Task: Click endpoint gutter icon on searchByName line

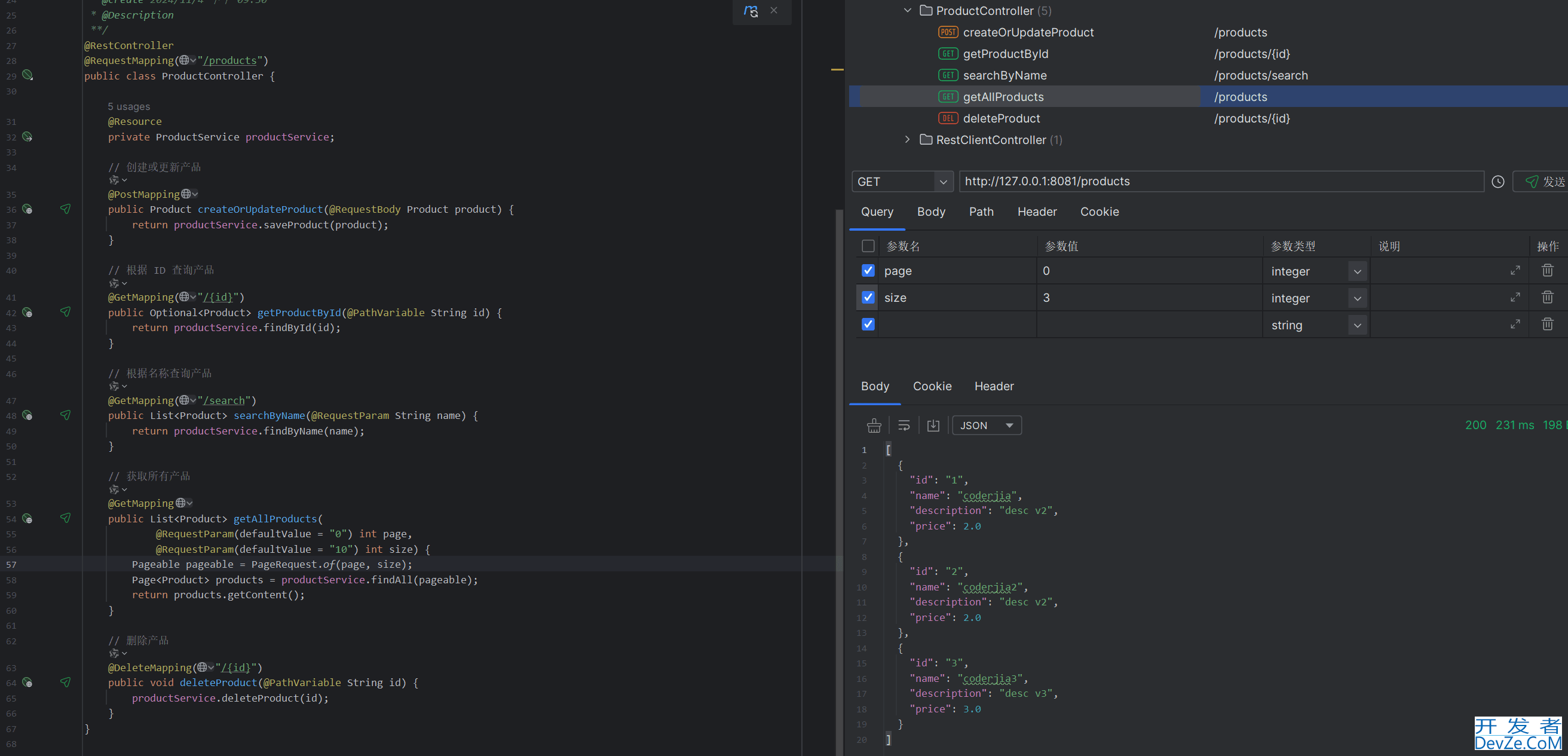Action: pos(27,415)
